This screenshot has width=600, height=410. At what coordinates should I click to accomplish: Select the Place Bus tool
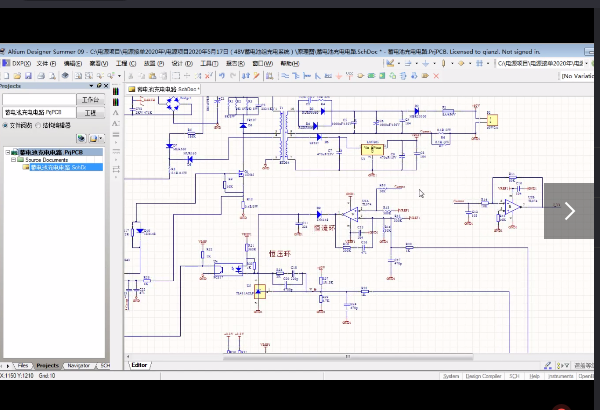point(296,76)
